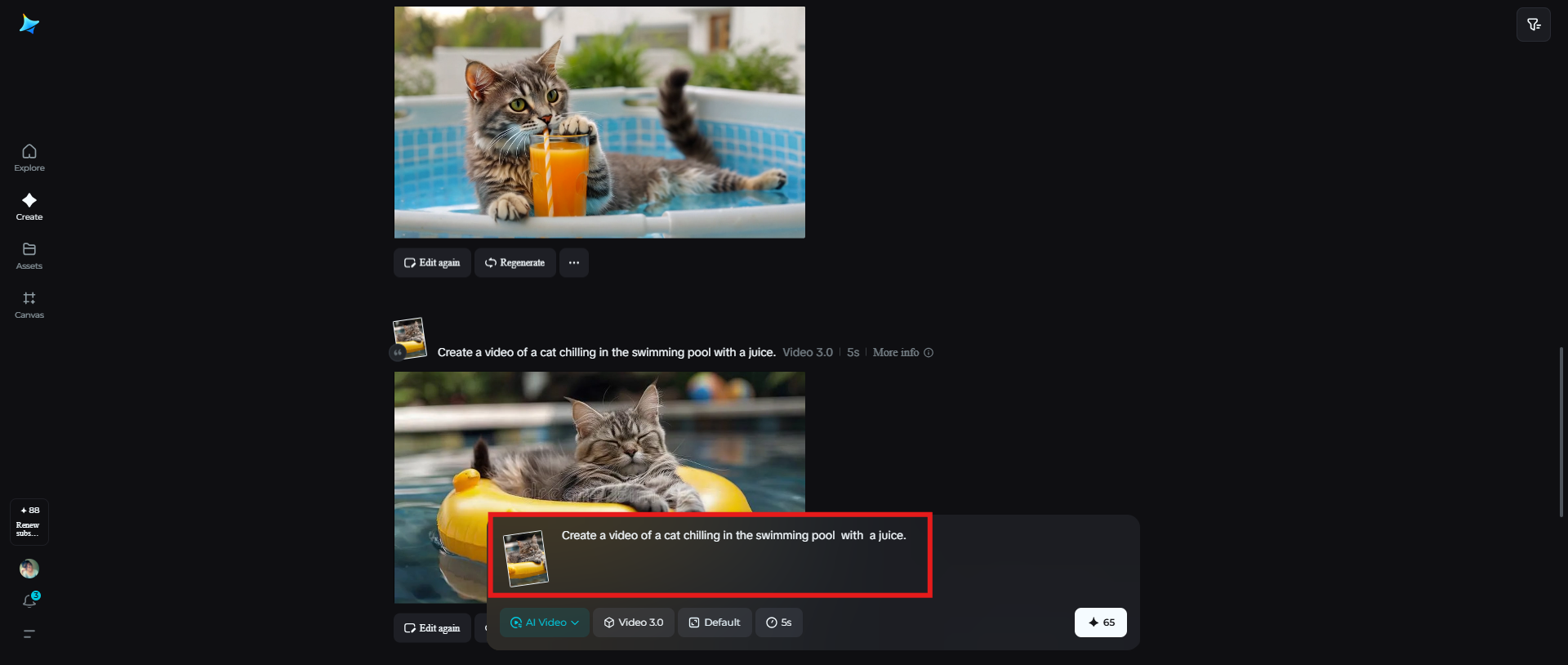This screenshot has height=665, width=1568.
Task: Open the Canvas workspace
Action: pyautogui.click(x=29, y=305)
